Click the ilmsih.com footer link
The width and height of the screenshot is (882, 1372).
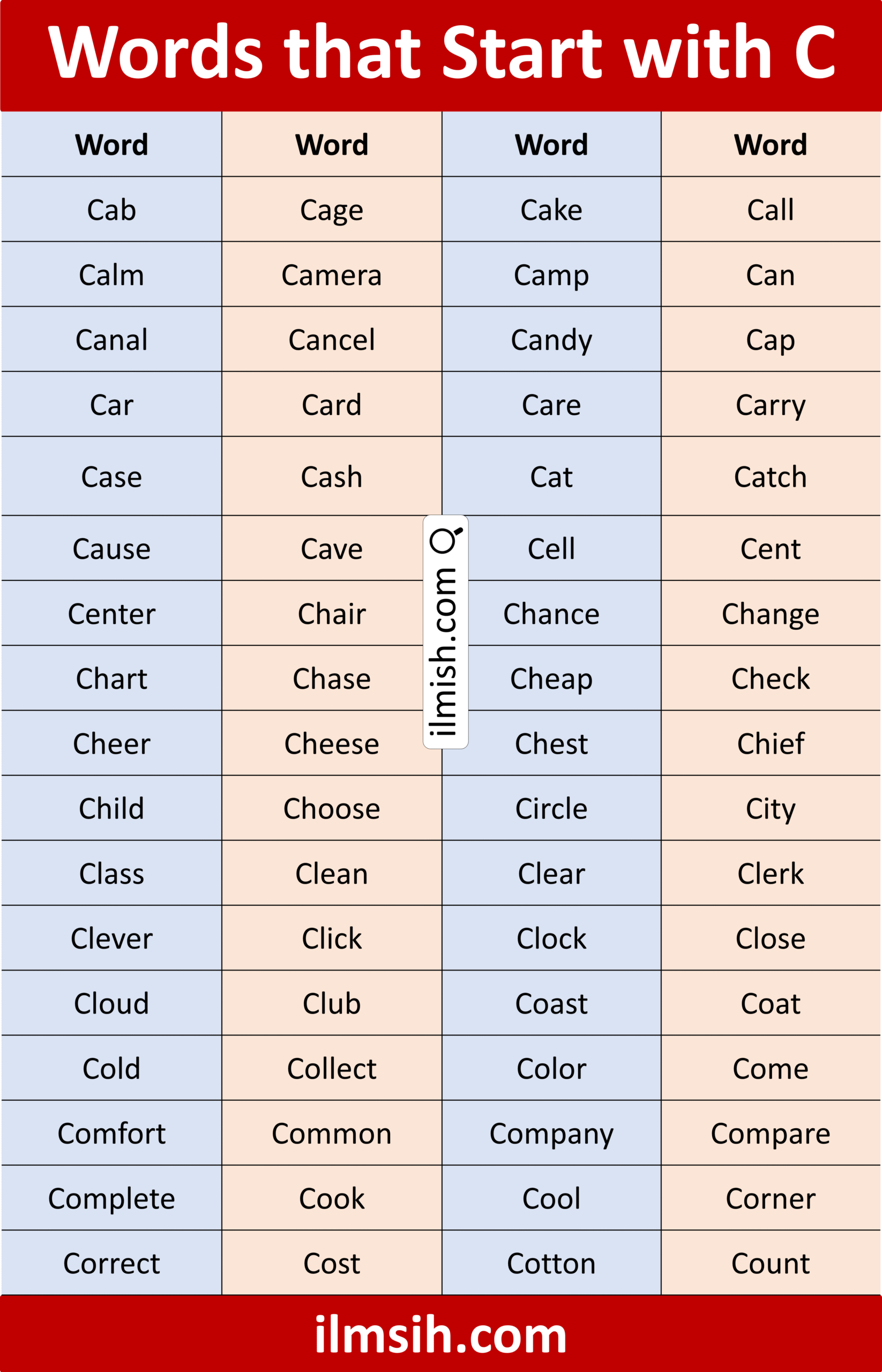[x=441, y=1335]
